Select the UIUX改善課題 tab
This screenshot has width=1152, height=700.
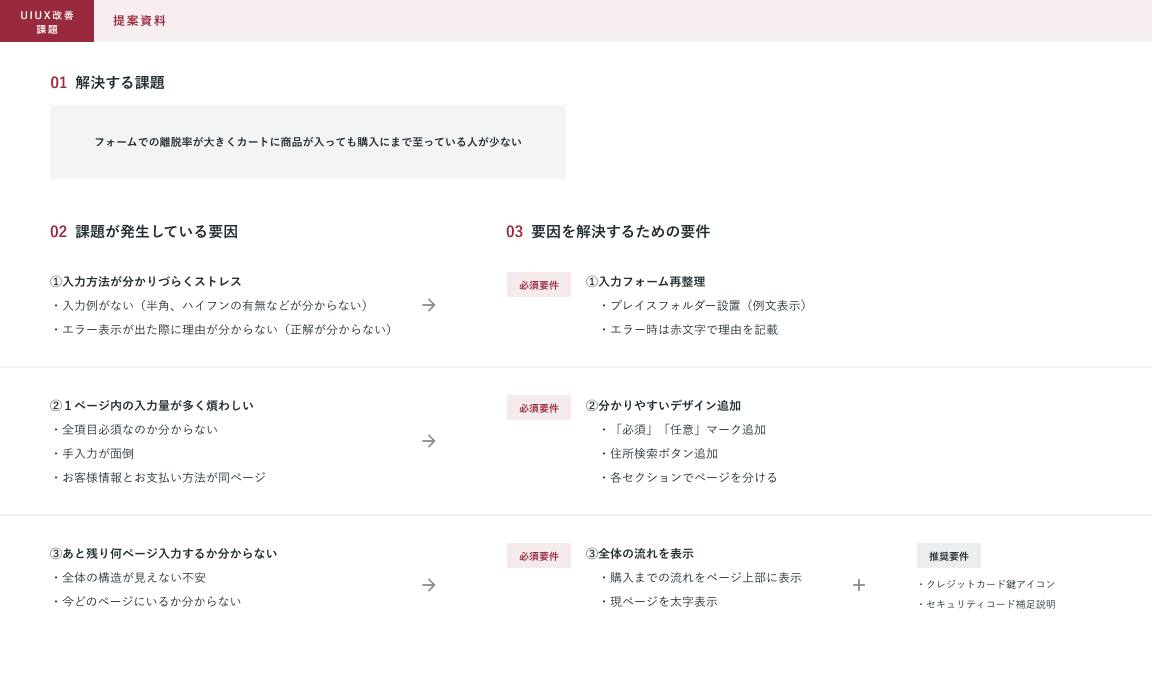coord(47,21)
